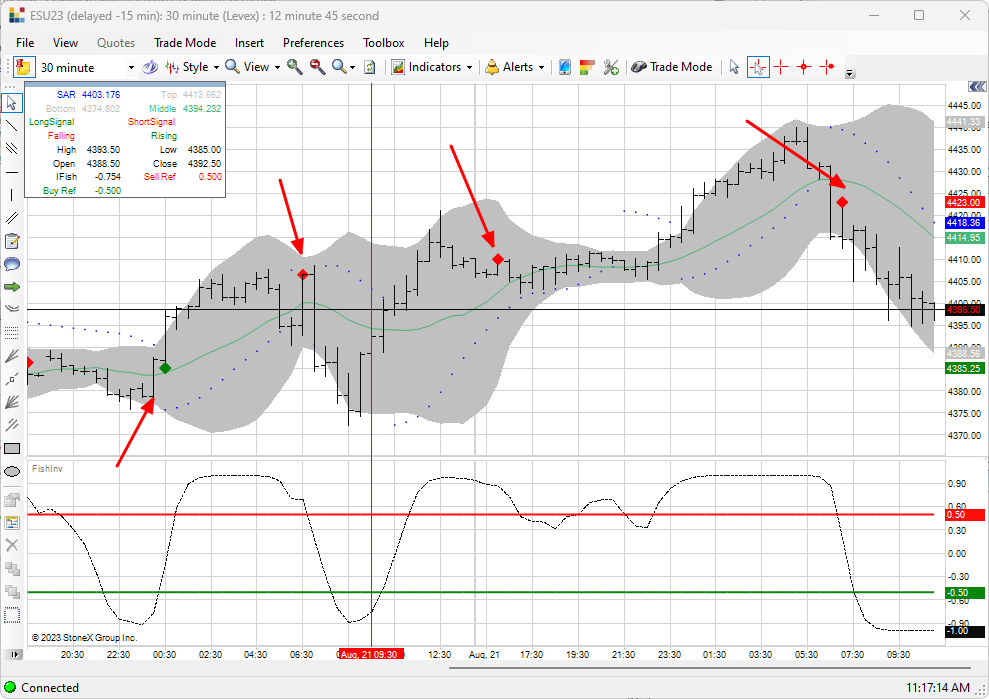Click the zoom out magnifier icon

pos(317,67)
